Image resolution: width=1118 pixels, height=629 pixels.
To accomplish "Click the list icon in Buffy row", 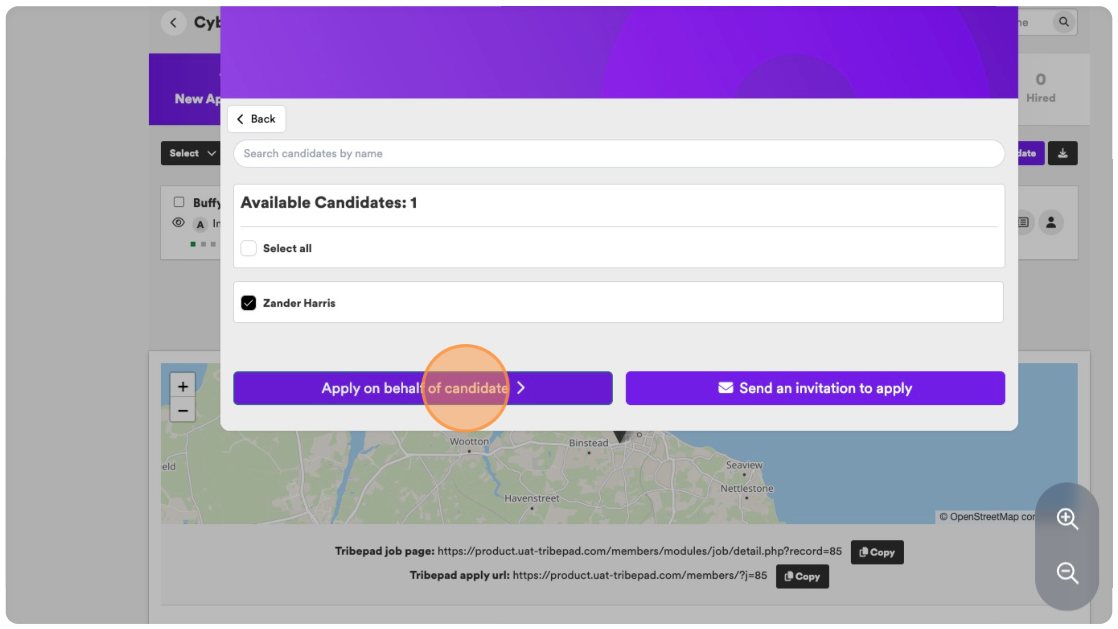I will click(x=1023, y=223).
